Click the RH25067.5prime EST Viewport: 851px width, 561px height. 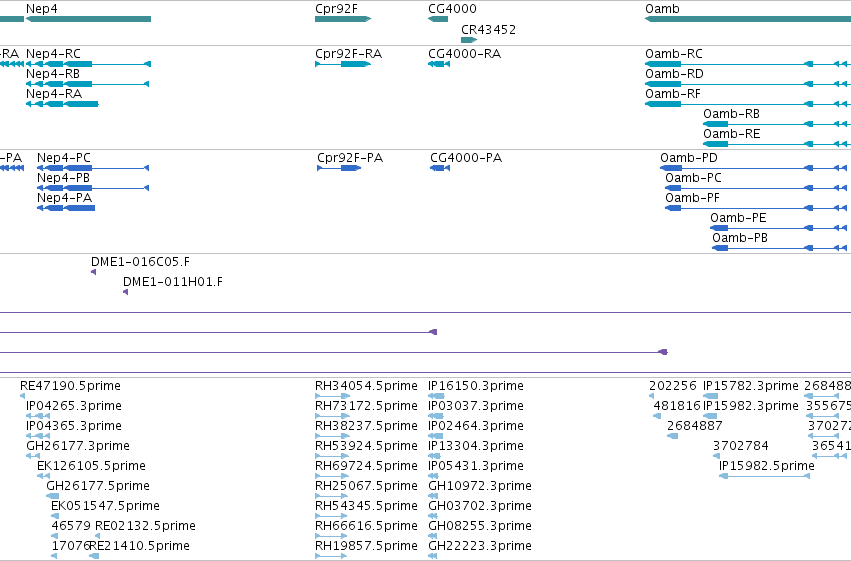click(x=332, y=496)
